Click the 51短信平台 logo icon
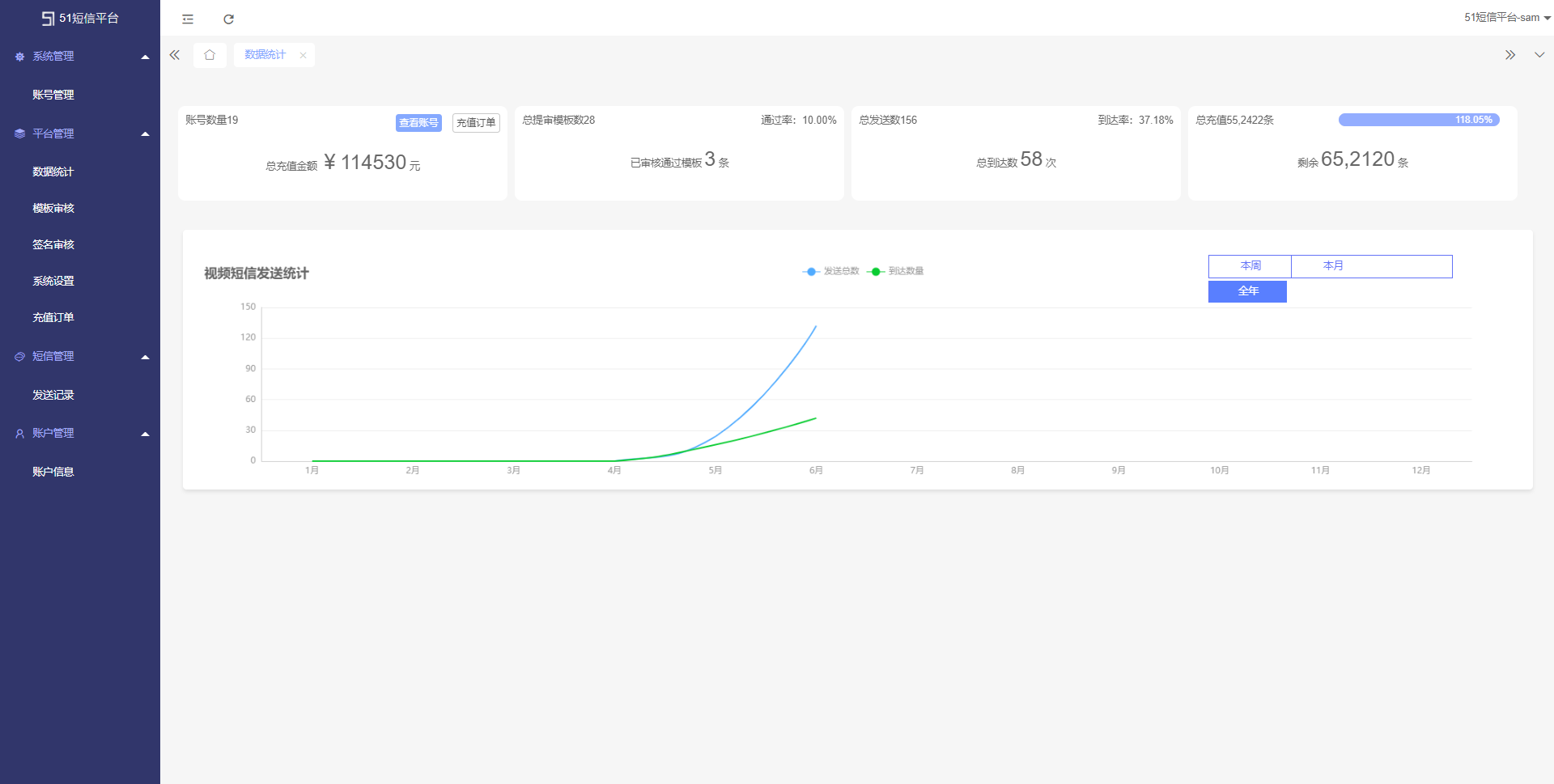The width and height of the screenshot is (1554, 784). [x=48, y=18]
